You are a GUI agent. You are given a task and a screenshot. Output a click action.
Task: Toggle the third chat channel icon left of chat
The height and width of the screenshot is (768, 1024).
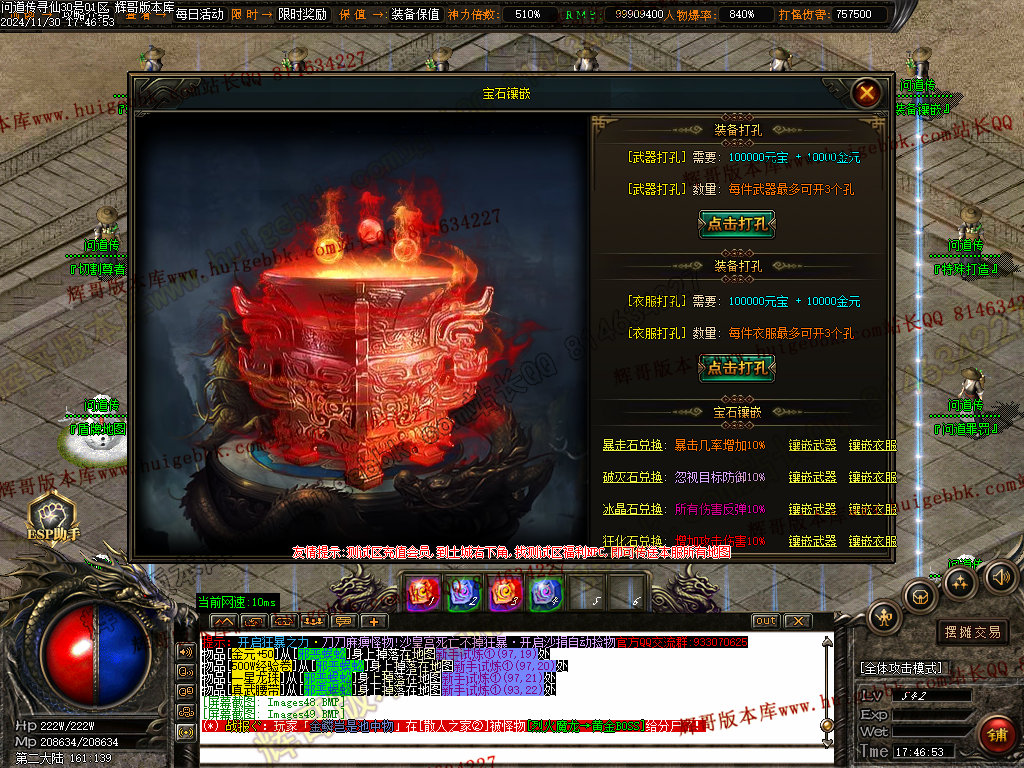pos(185,692)
